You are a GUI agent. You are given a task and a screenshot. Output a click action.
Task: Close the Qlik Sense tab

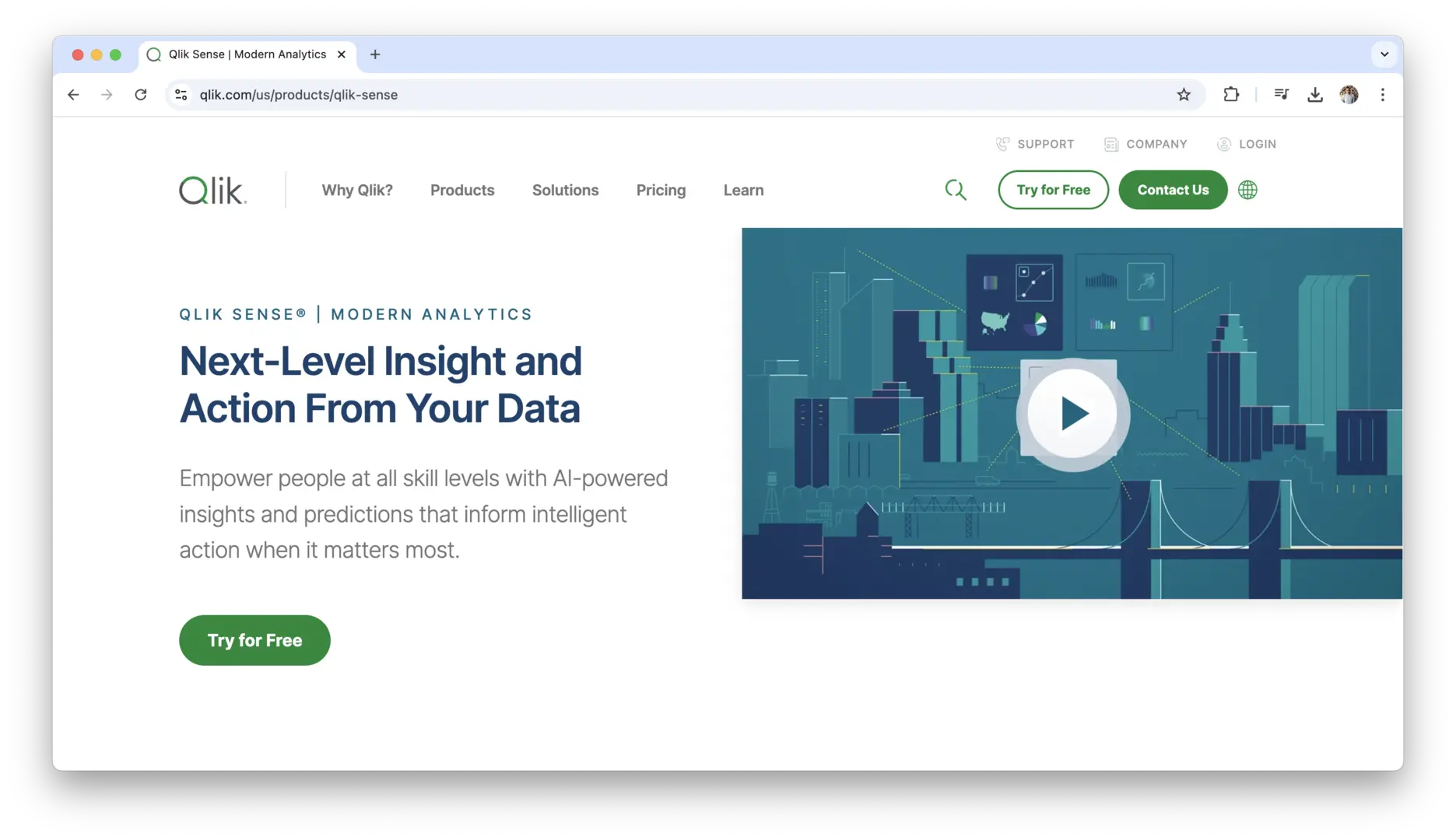click(342, 54)
